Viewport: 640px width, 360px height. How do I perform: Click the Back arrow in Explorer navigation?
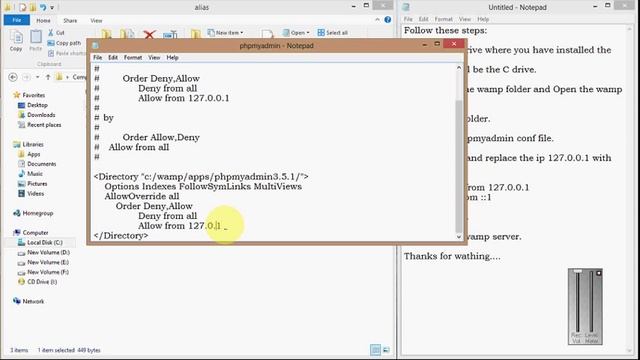[x=13, y=77]
